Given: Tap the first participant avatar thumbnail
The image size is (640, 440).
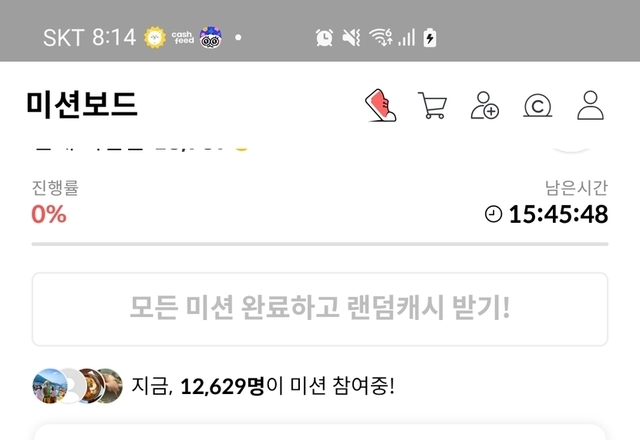Looking at the screenshot, I should click(49, 386).
